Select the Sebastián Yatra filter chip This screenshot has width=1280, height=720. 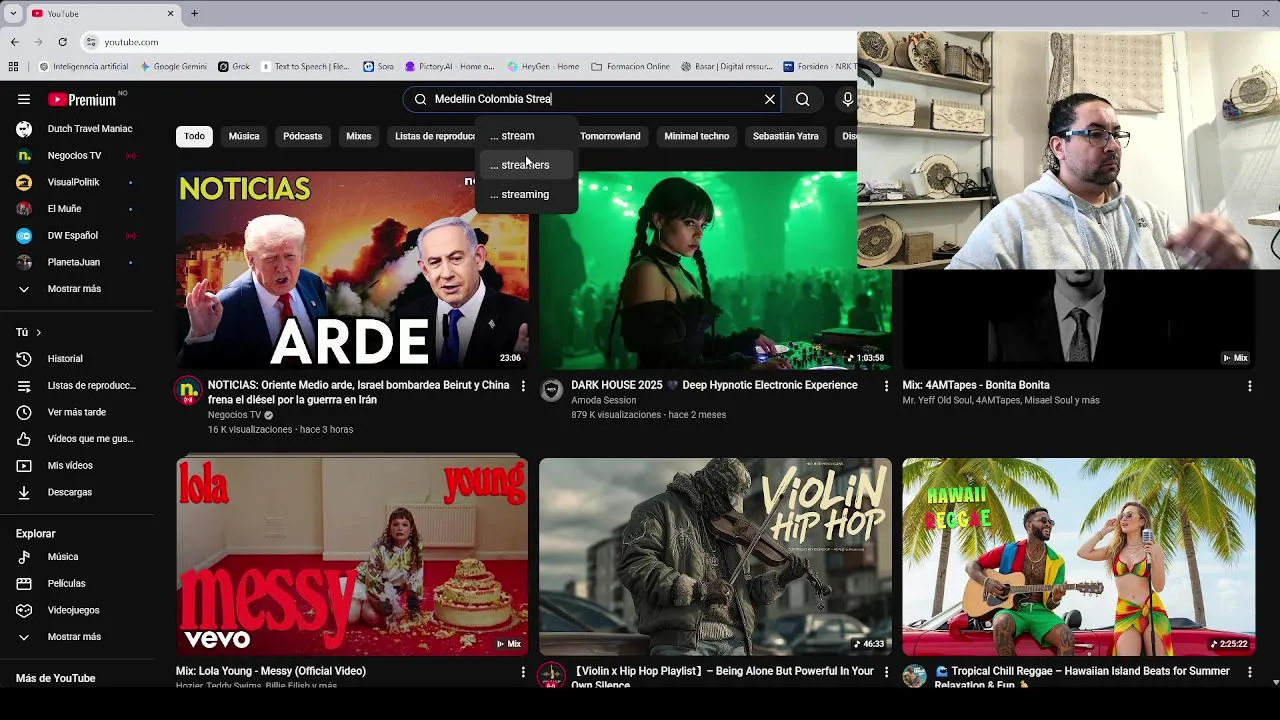[786, 136]
